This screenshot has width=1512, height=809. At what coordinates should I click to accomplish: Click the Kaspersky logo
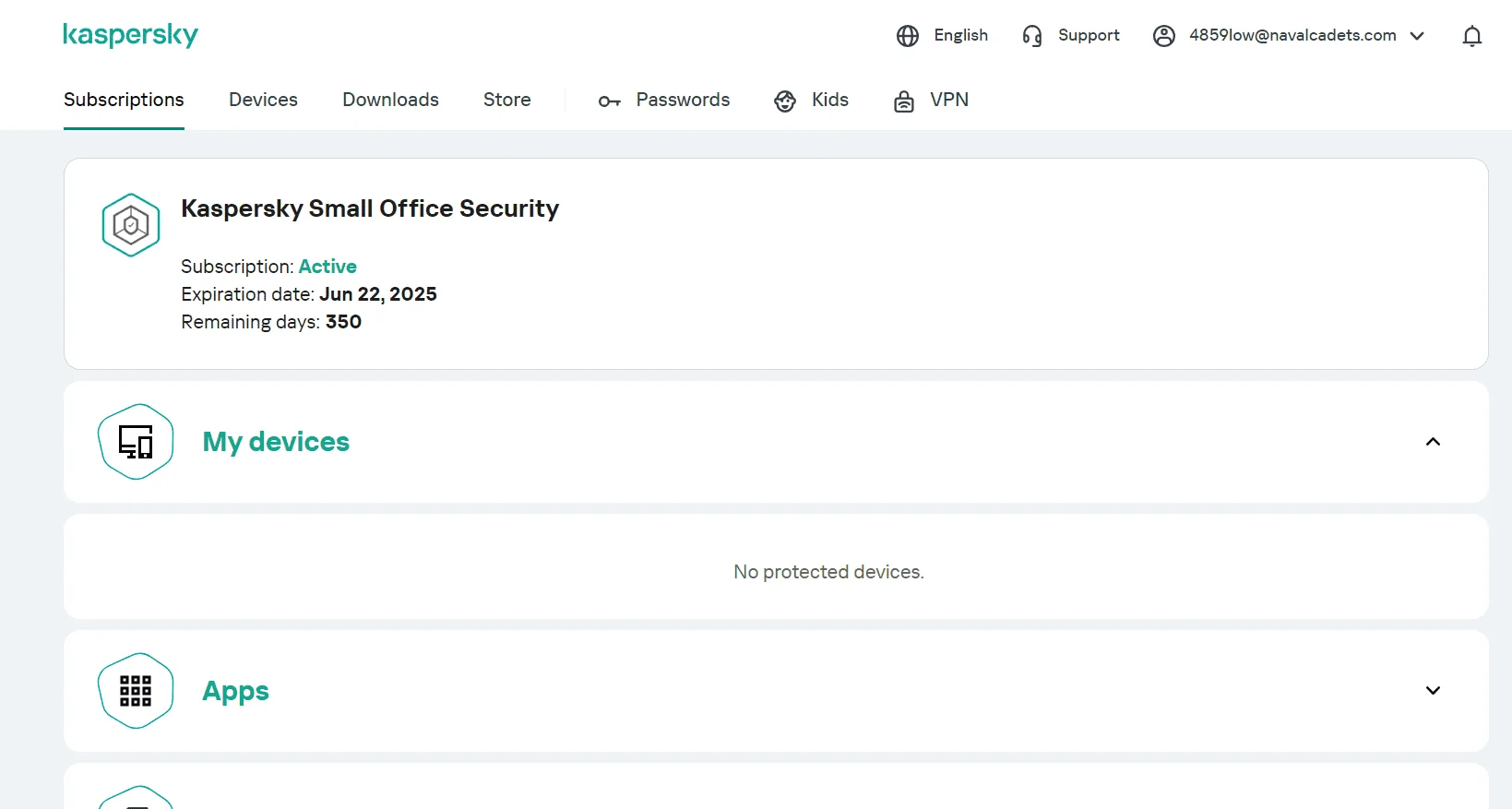(130, 35)
